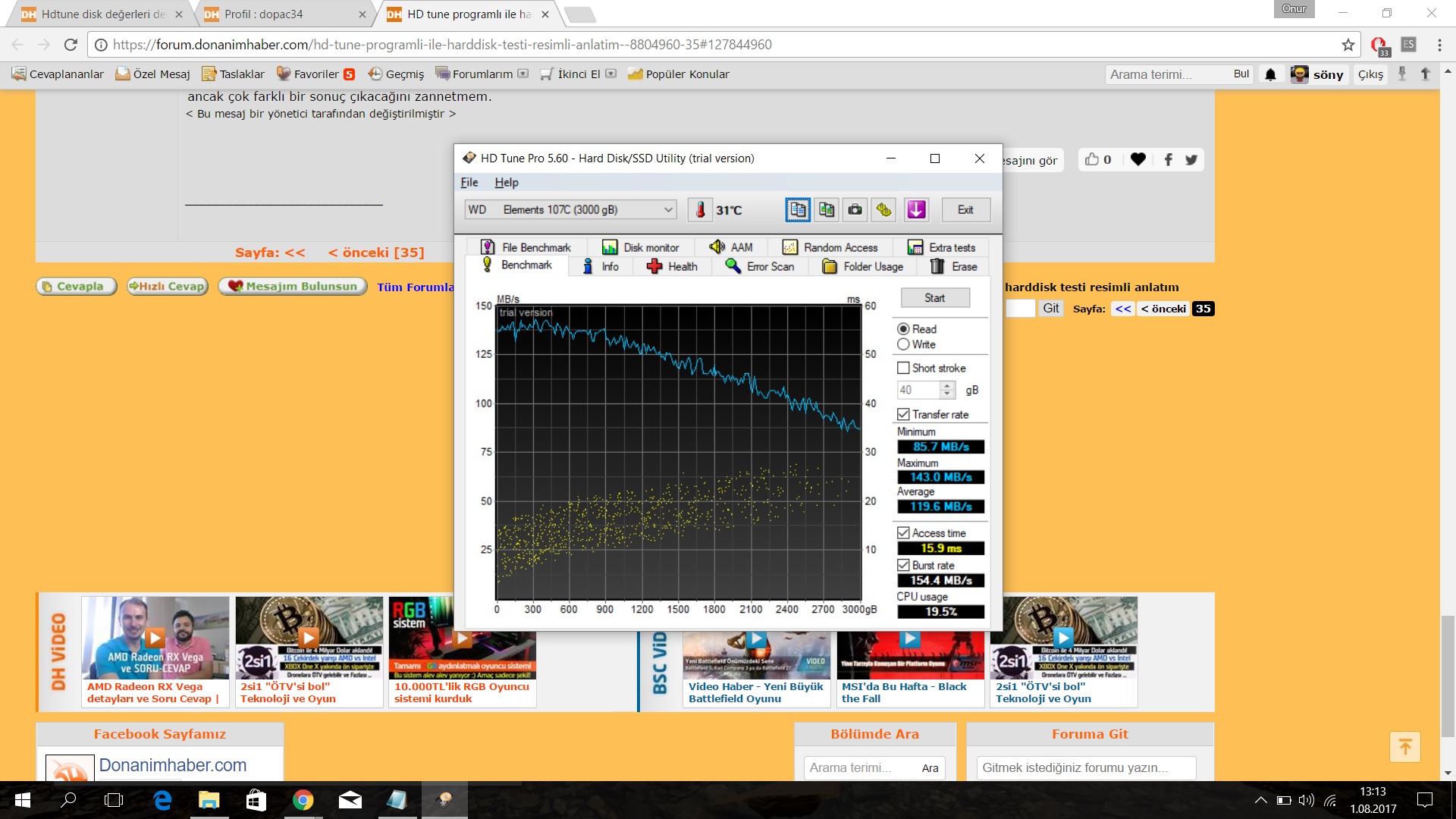Open Chrome's three-dot menu

(1439, 45)
